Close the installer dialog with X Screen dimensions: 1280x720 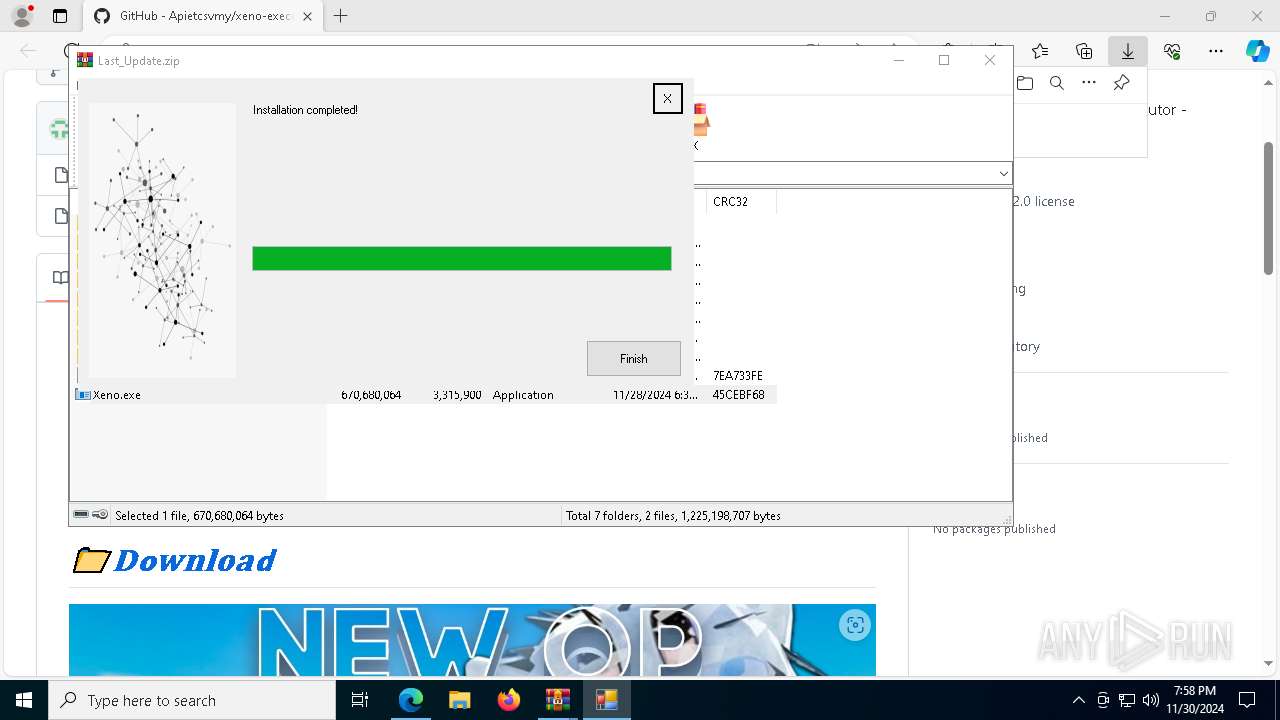click(x=667, y=98)
